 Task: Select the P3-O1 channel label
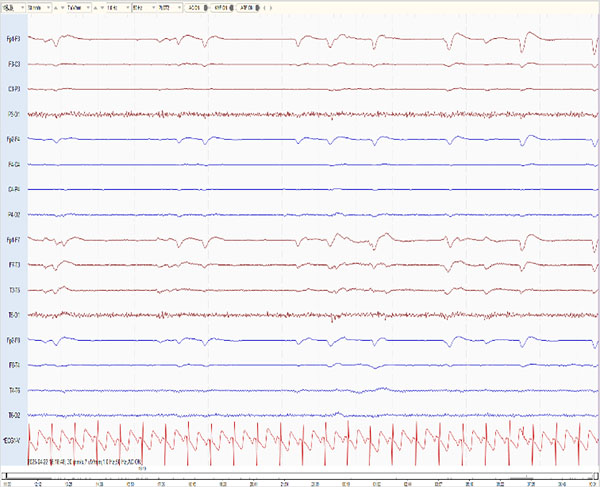point(14,114)
